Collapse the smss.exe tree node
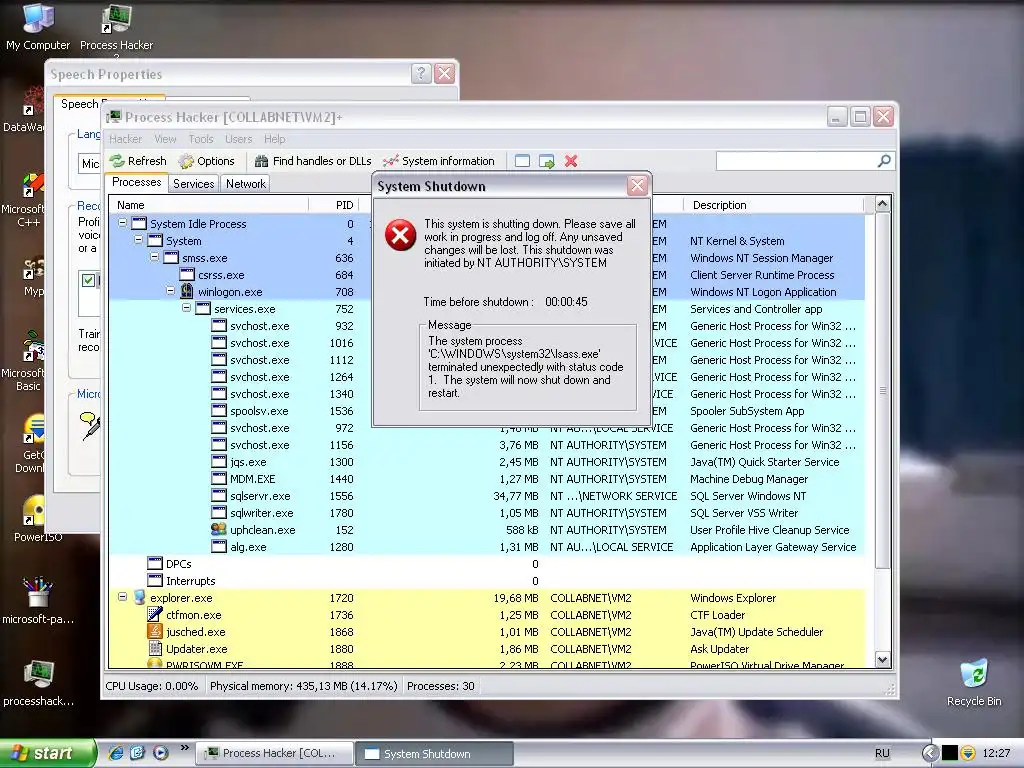 [154, 257]
